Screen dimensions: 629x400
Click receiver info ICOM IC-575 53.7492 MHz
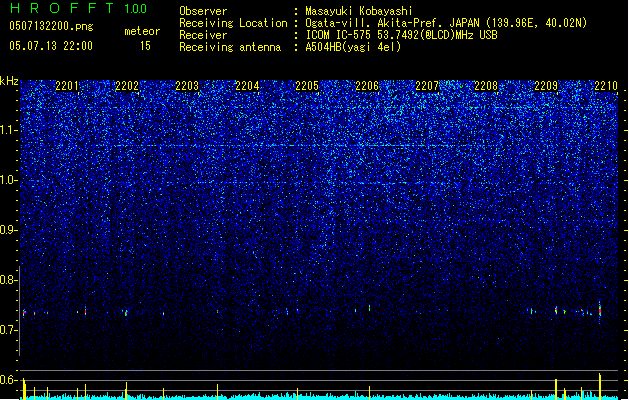[x=401, y=35]
